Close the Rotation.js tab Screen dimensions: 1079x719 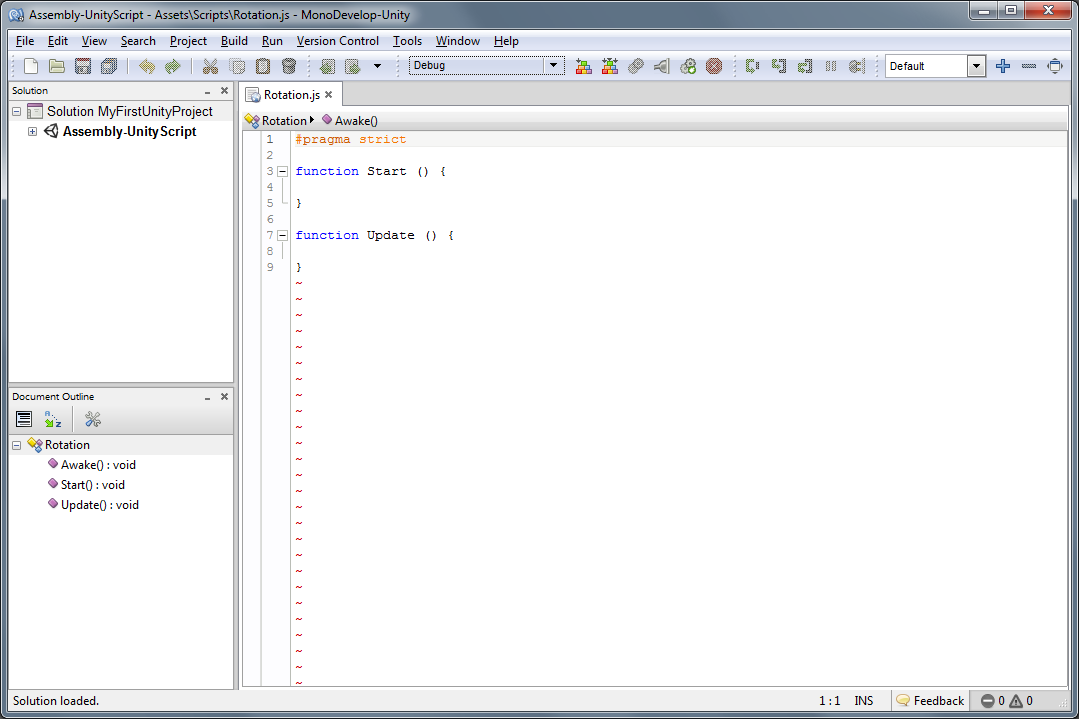click(329, 95)
